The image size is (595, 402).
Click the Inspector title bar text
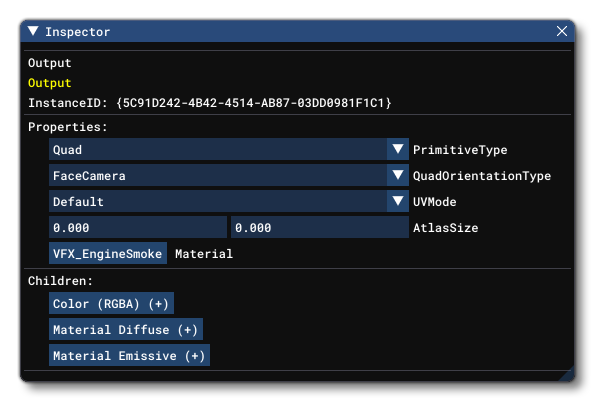78,32
